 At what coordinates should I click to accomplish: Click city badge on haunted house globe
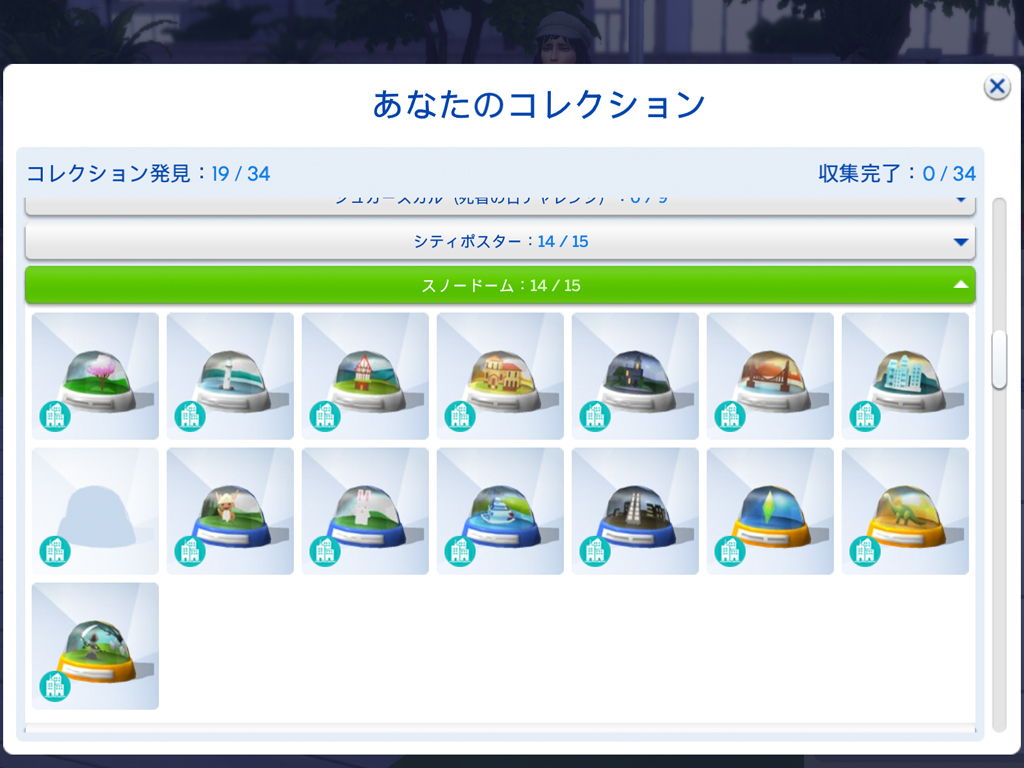click(595, 416)
